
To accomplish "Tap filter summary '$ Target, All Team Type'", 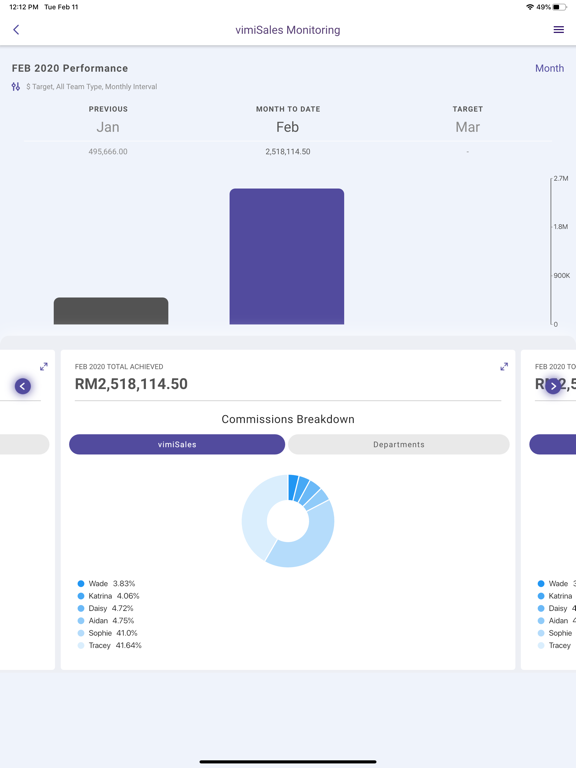I will [x=92, y=87].
